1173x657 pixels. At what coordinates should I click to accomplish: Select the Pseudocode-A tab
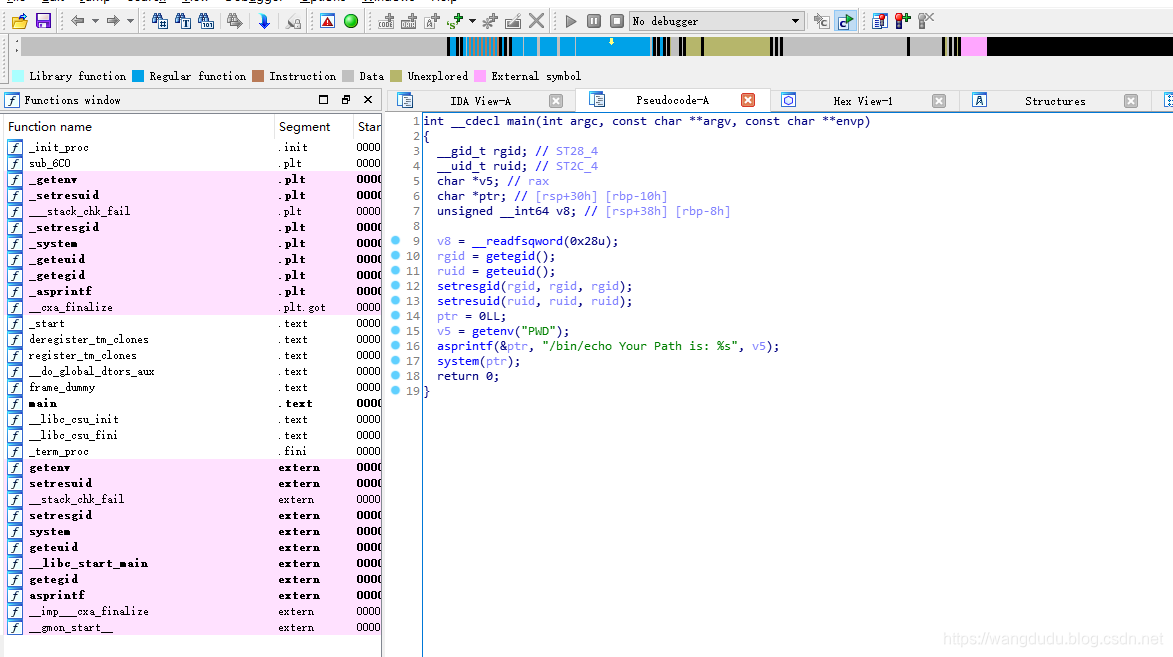[x=672, y=100]
